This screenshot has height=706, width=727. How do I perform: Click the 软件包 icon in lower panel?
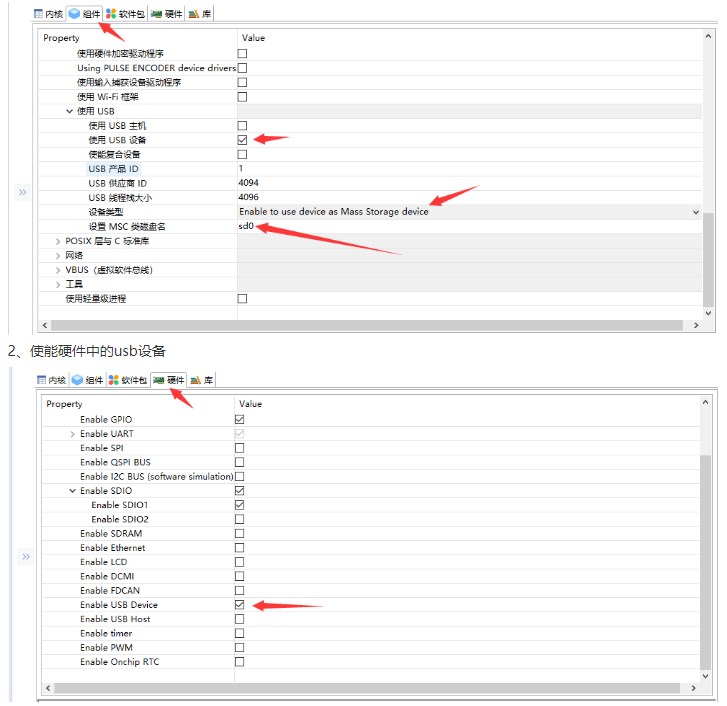(114, 380)
